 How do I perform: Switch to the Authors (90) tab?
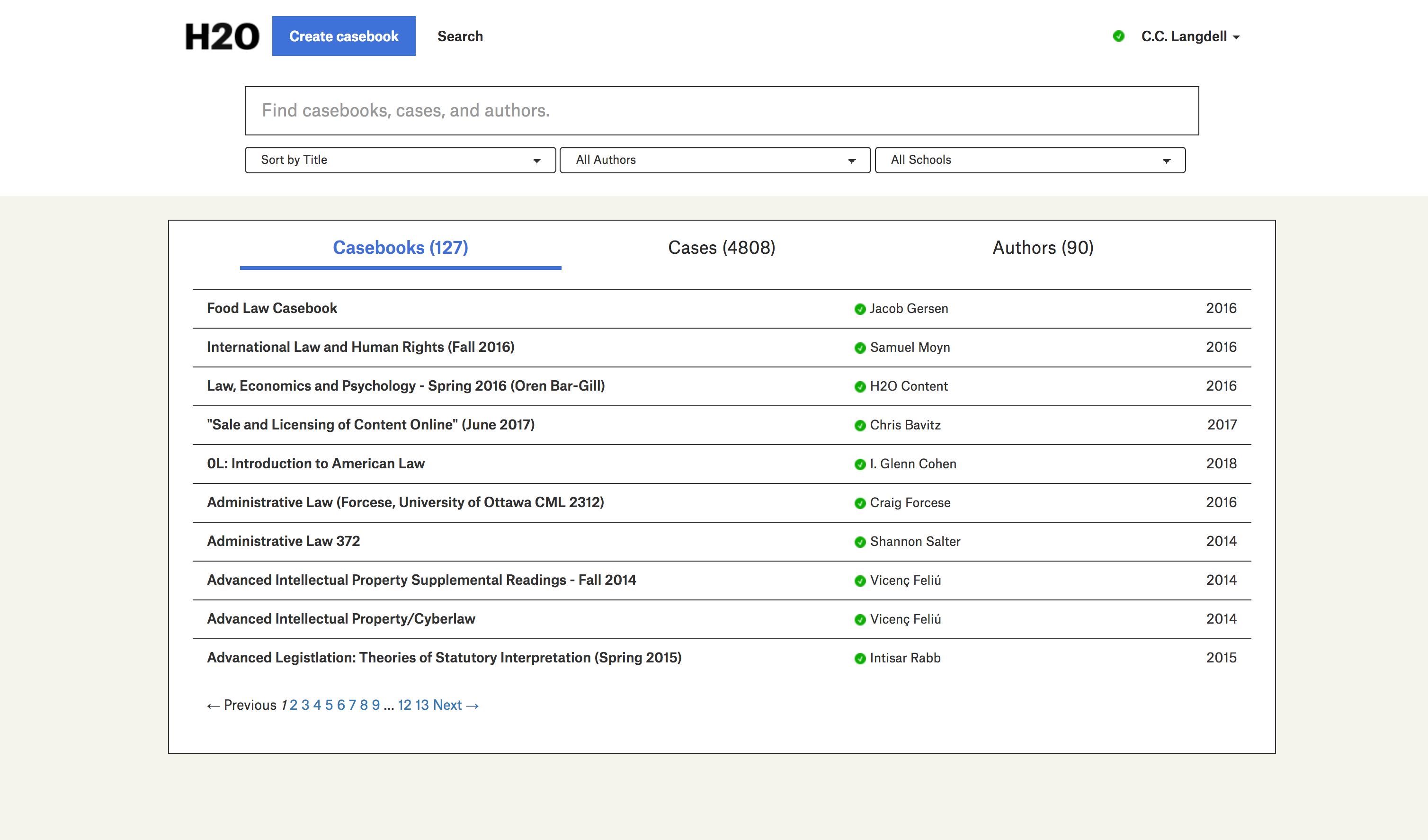1043,248
